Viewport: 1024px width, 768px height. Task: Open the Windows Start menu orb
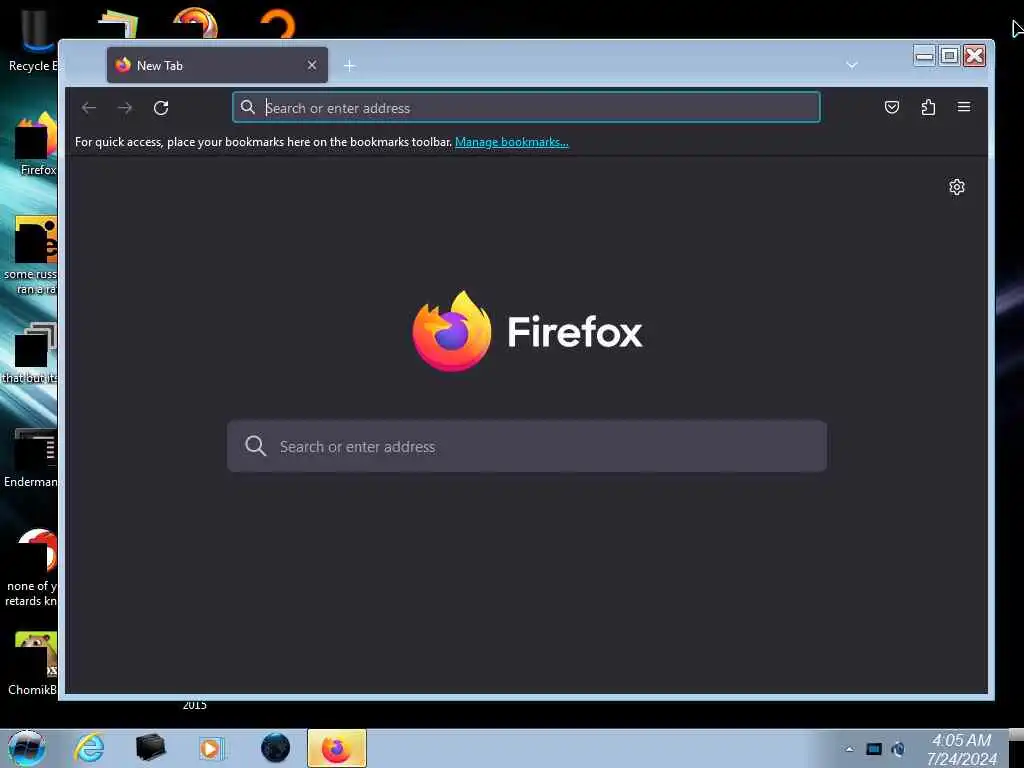[x=27, y=748]
